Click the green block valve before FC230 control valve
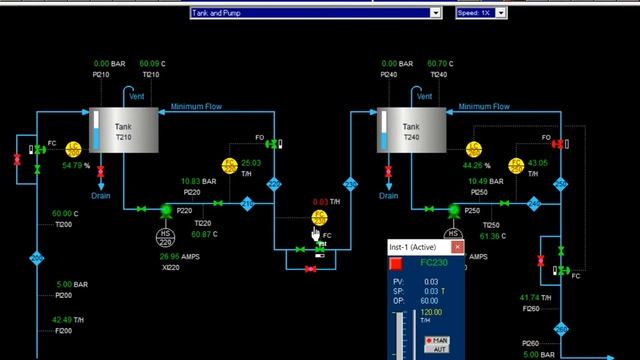Image resolution: width=640 pixels, height=360 pixels. pos(300,249)
